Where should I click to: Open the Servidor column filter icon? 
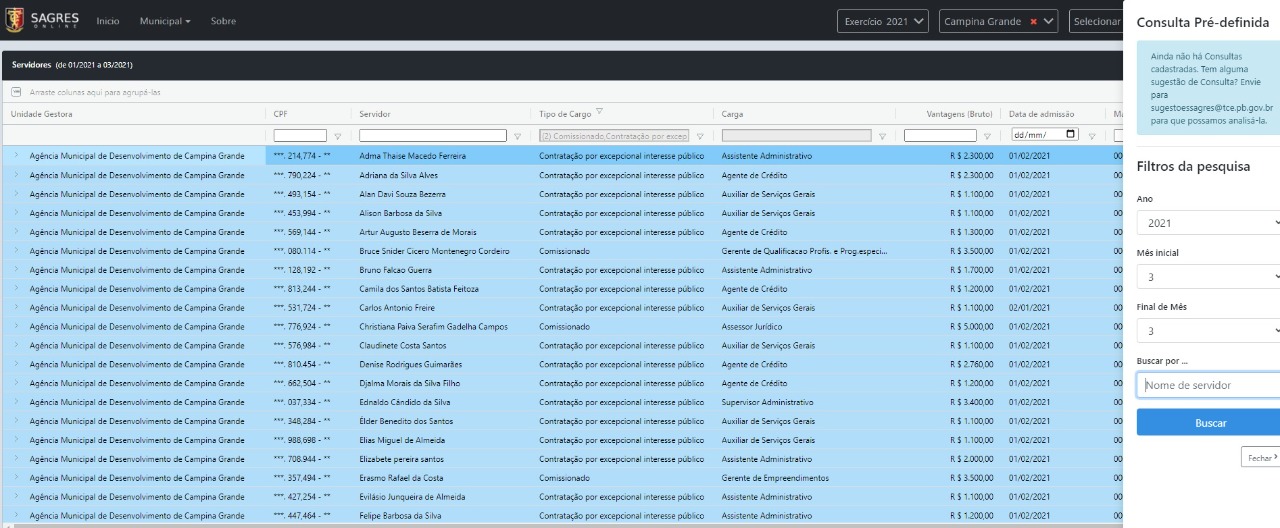click(517, 136)
